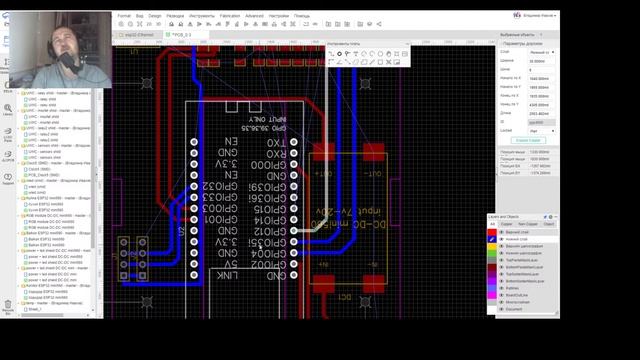Toggle visibility of TopSolderMaskLayer

point(502,274)
